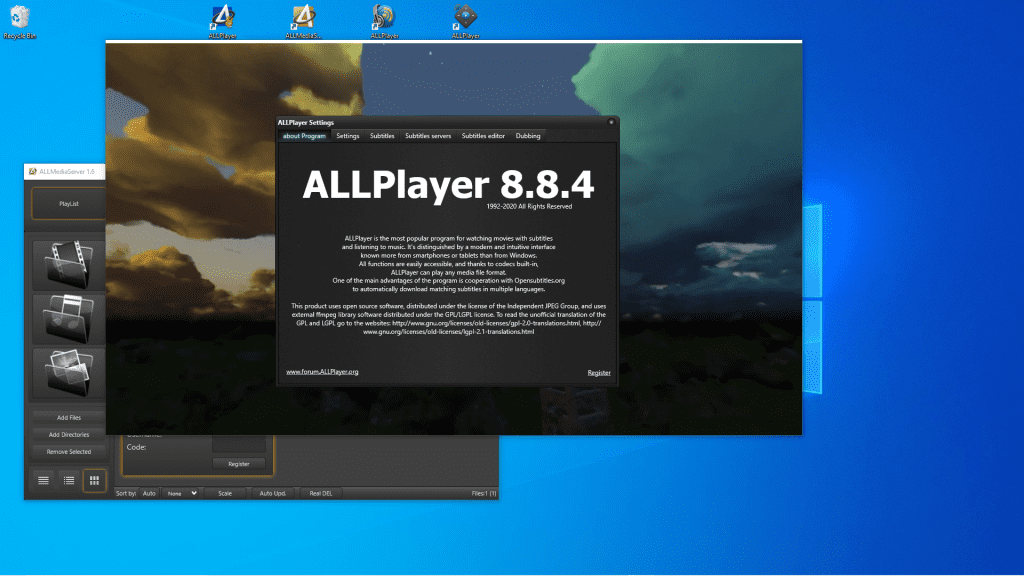
Task: Open the www.forum.ALLPlayer.org link
Action: pyautogui.click(x=322, y=372)
